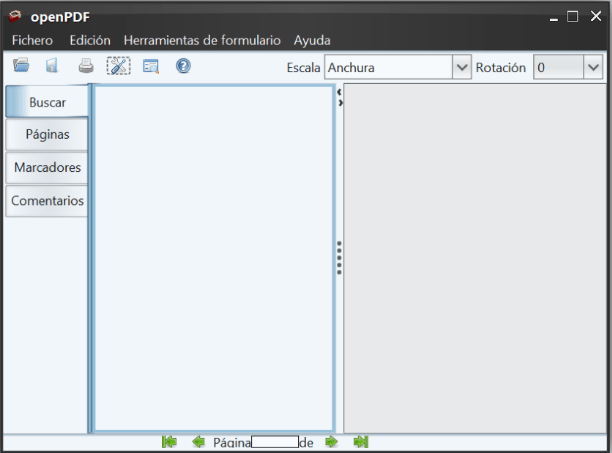Switch to the Marcadores tab
This screenshot has height=453, width=612.
pyautogui.click(x=47, y=168)
